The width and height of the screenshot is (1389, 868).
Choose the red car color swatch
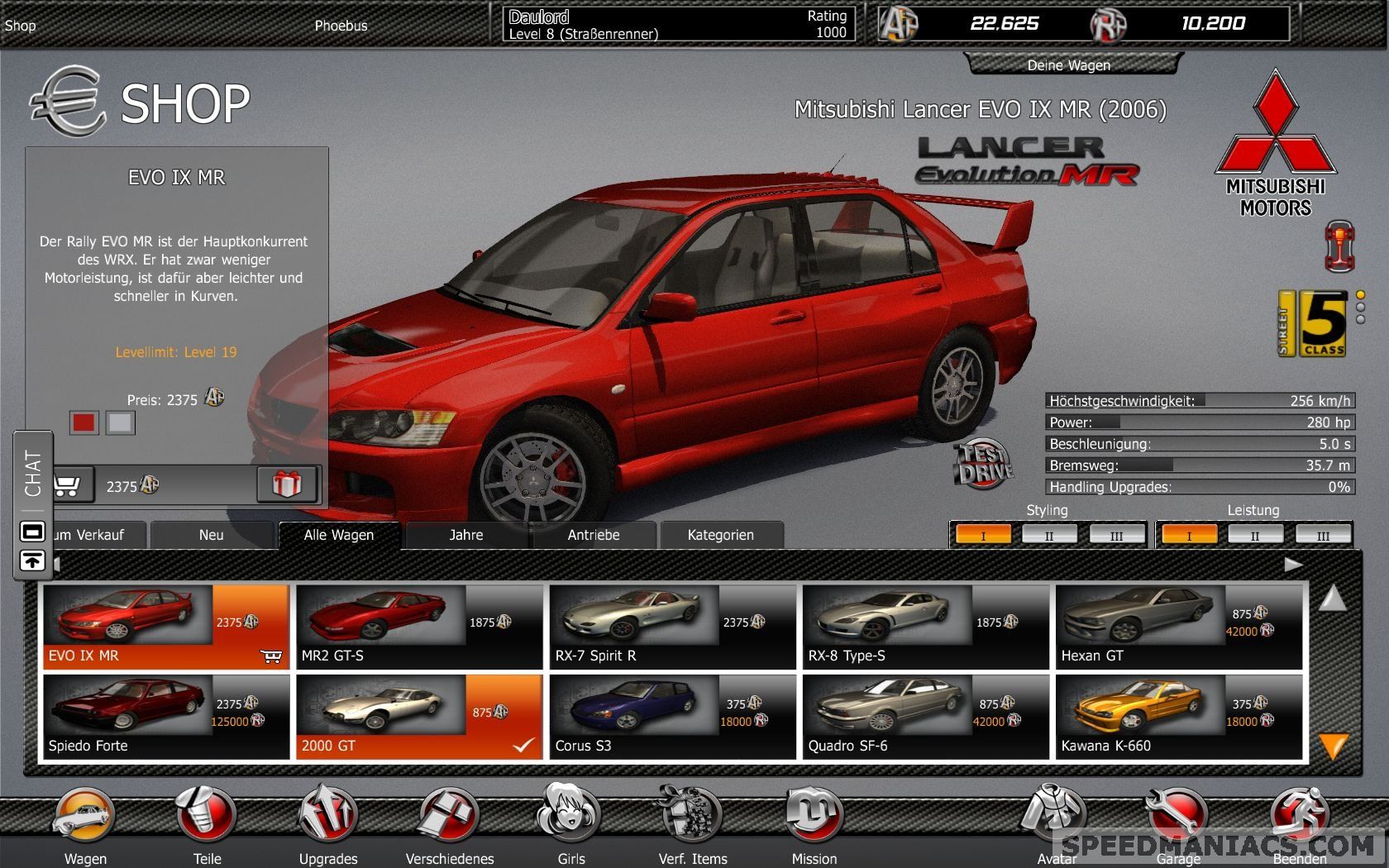pyautogui.click(x=84, y=422)
